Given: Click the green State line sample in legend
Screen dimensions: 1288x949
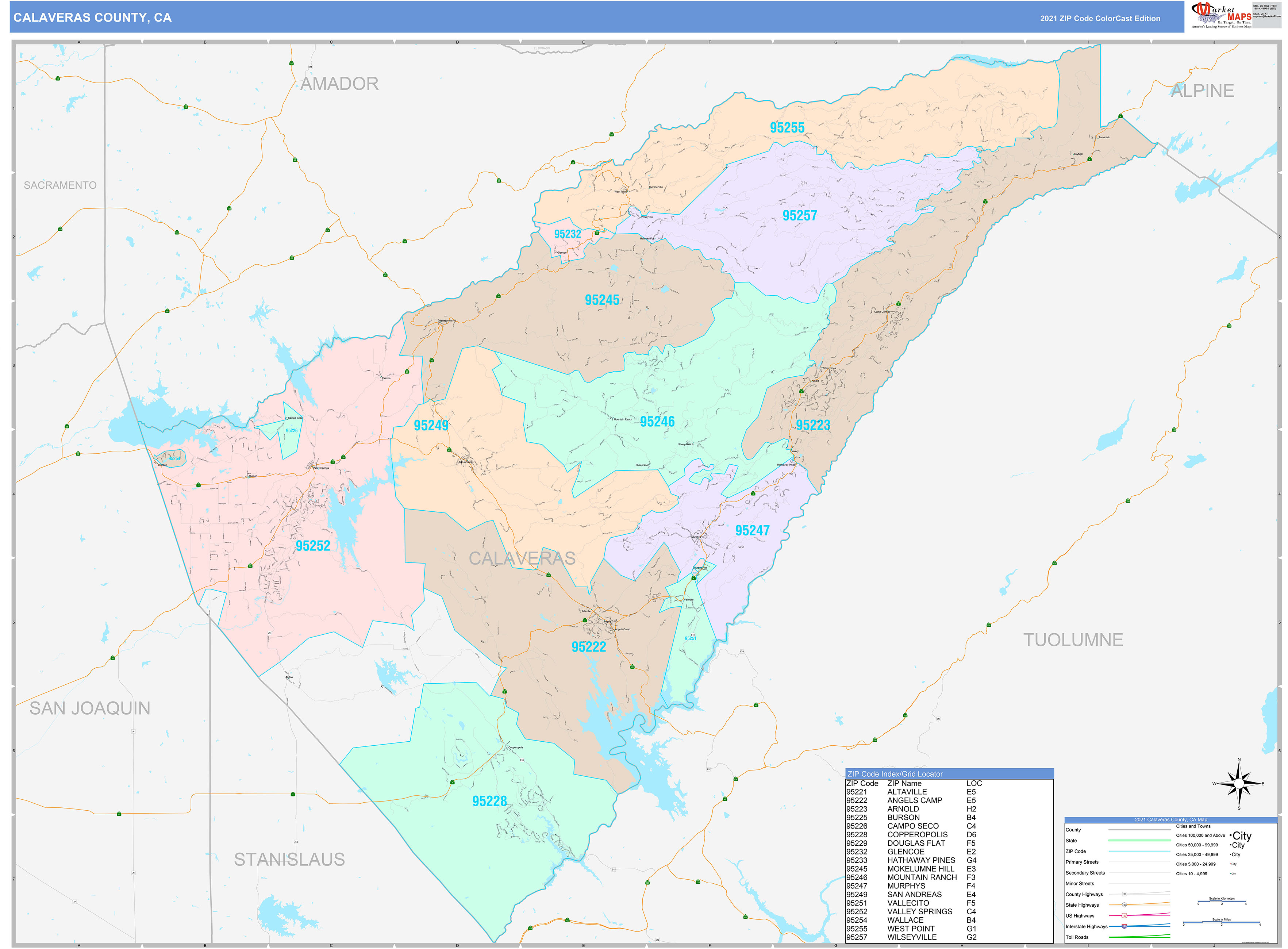Looking at the screenshot, I should click(1139, 841).
